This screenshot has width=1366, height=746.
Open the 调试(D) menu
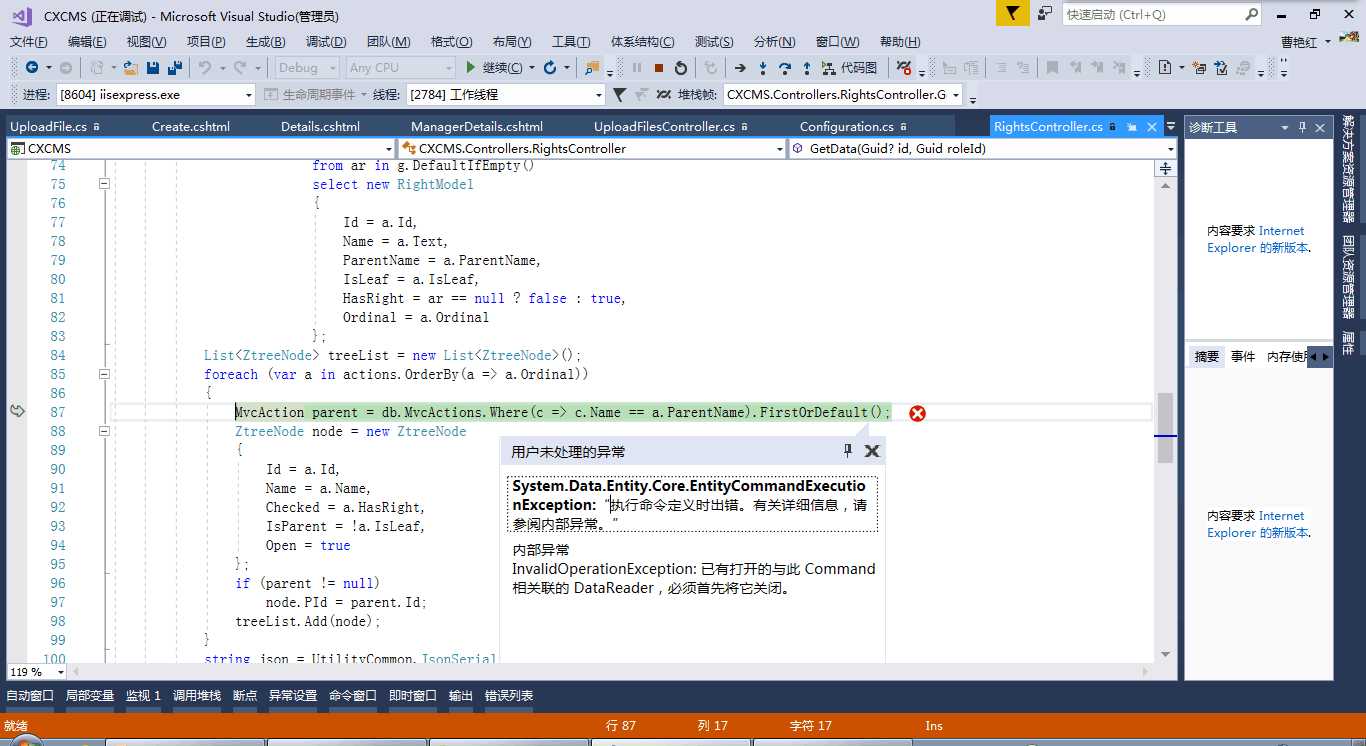point(326,42)
